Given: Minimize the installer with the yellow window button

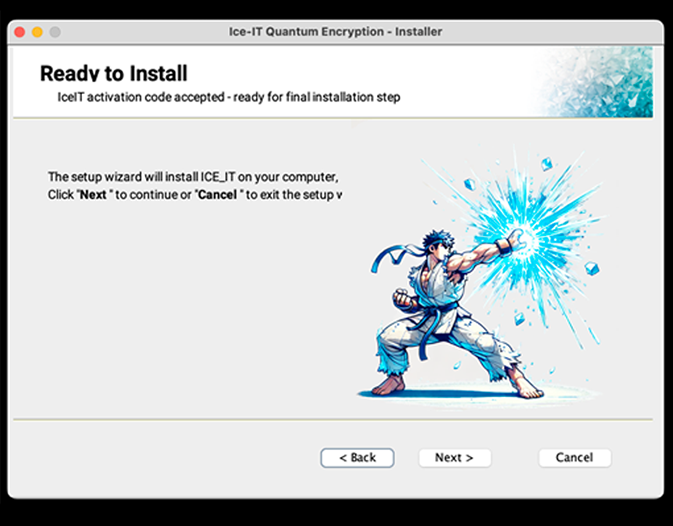Looking at the screenshot, I should (x=37, y=32).
